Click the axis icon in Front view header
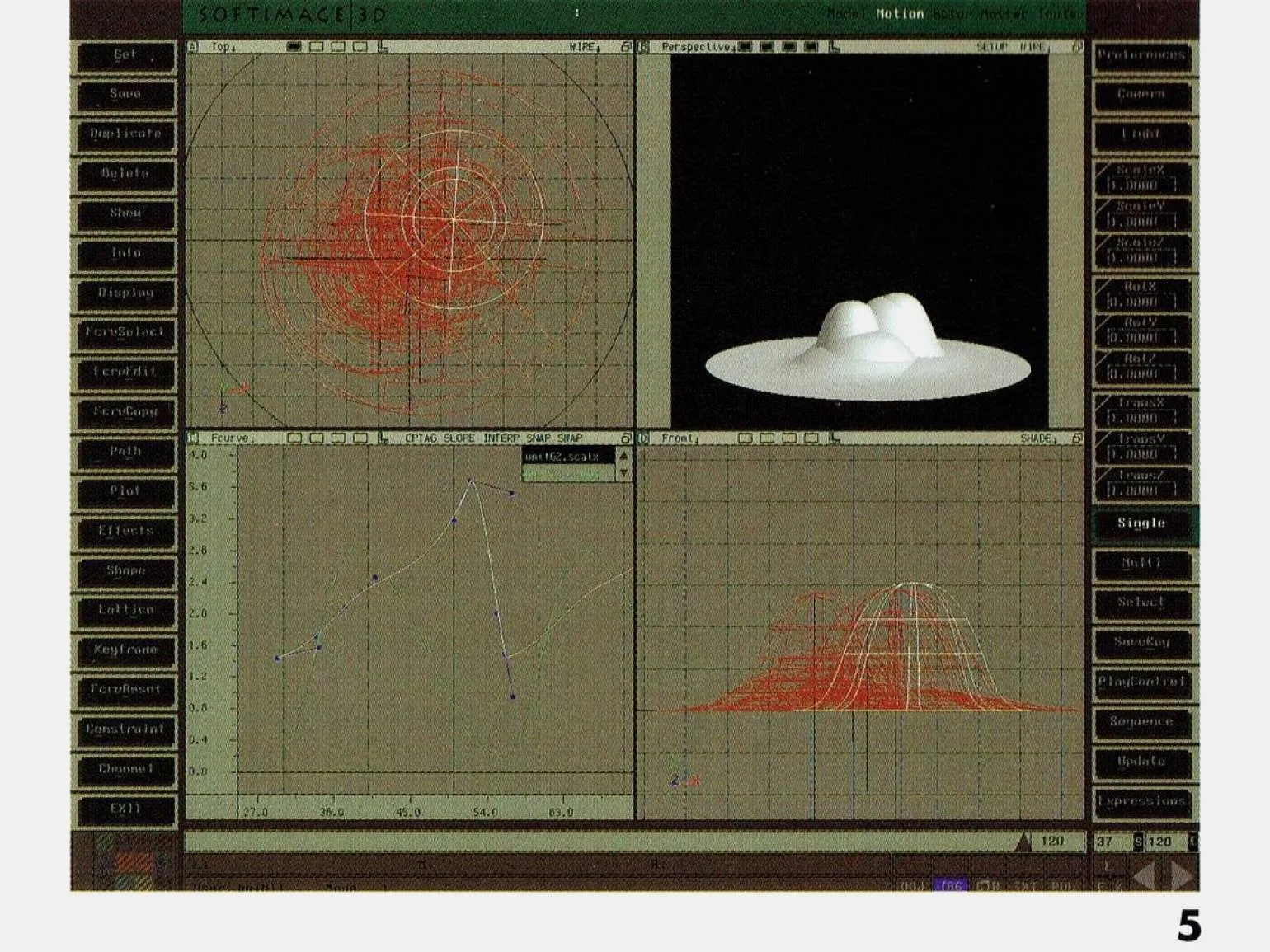1270x952 pixels. coord(835,438)
